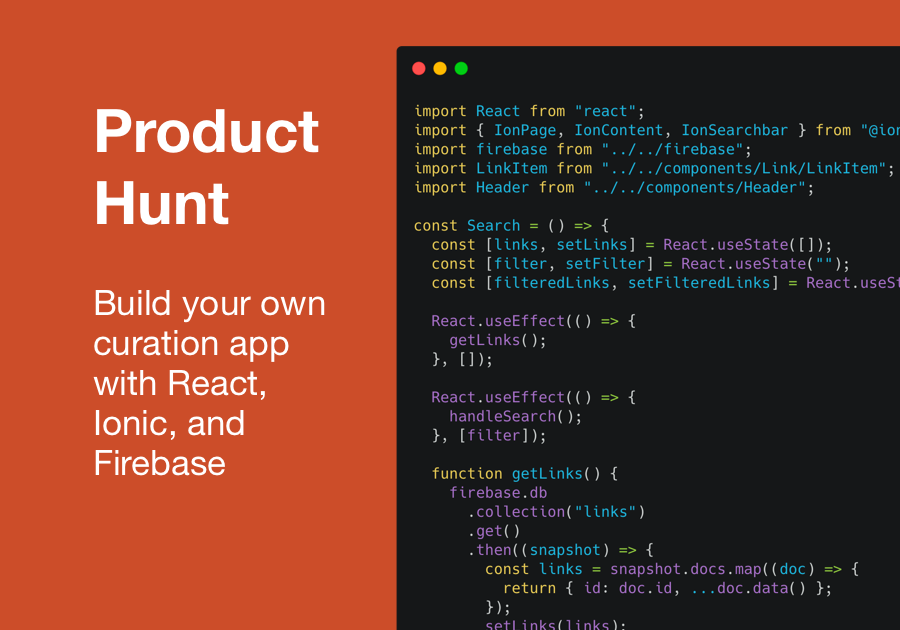
Task: Click the LinkItem component import path
Action: [744, 168]
